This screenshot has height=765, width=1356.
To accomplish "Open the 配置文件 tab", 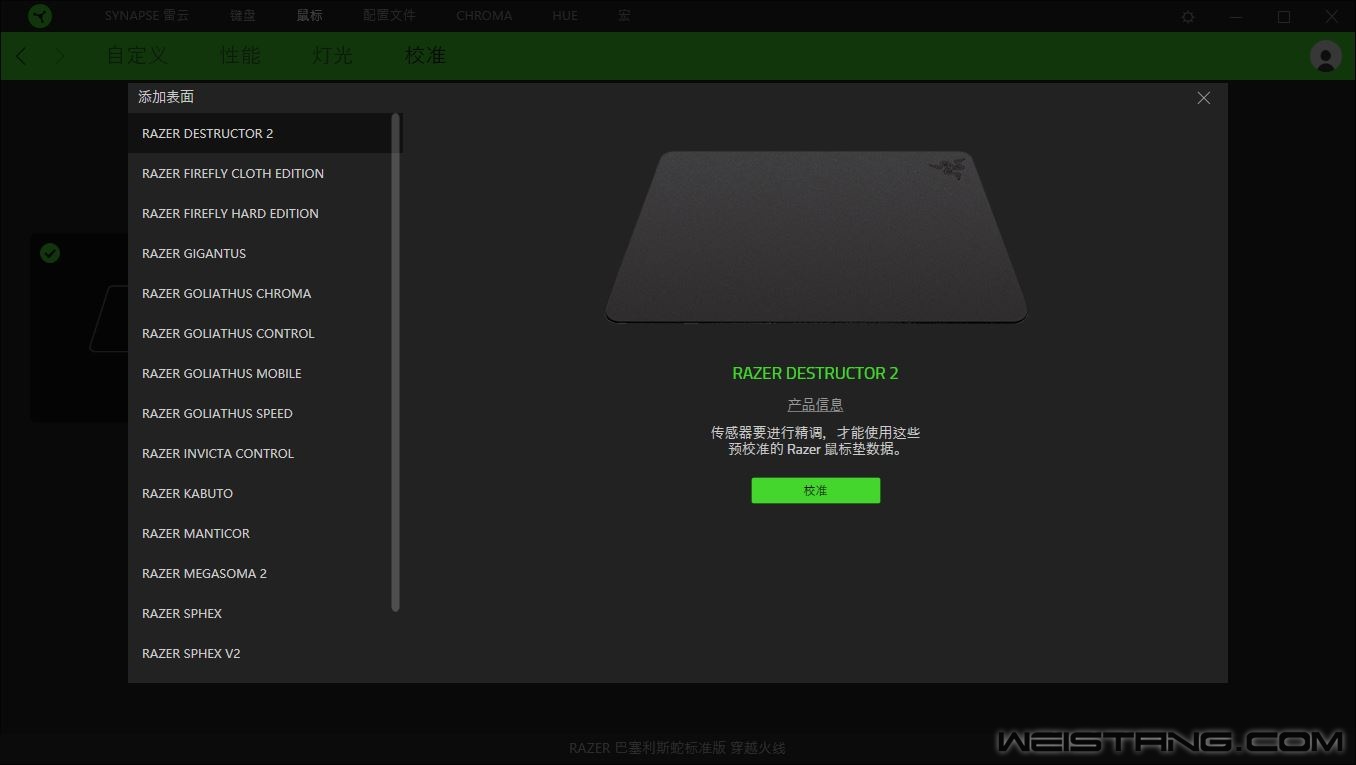I will [x=390, y=16].
